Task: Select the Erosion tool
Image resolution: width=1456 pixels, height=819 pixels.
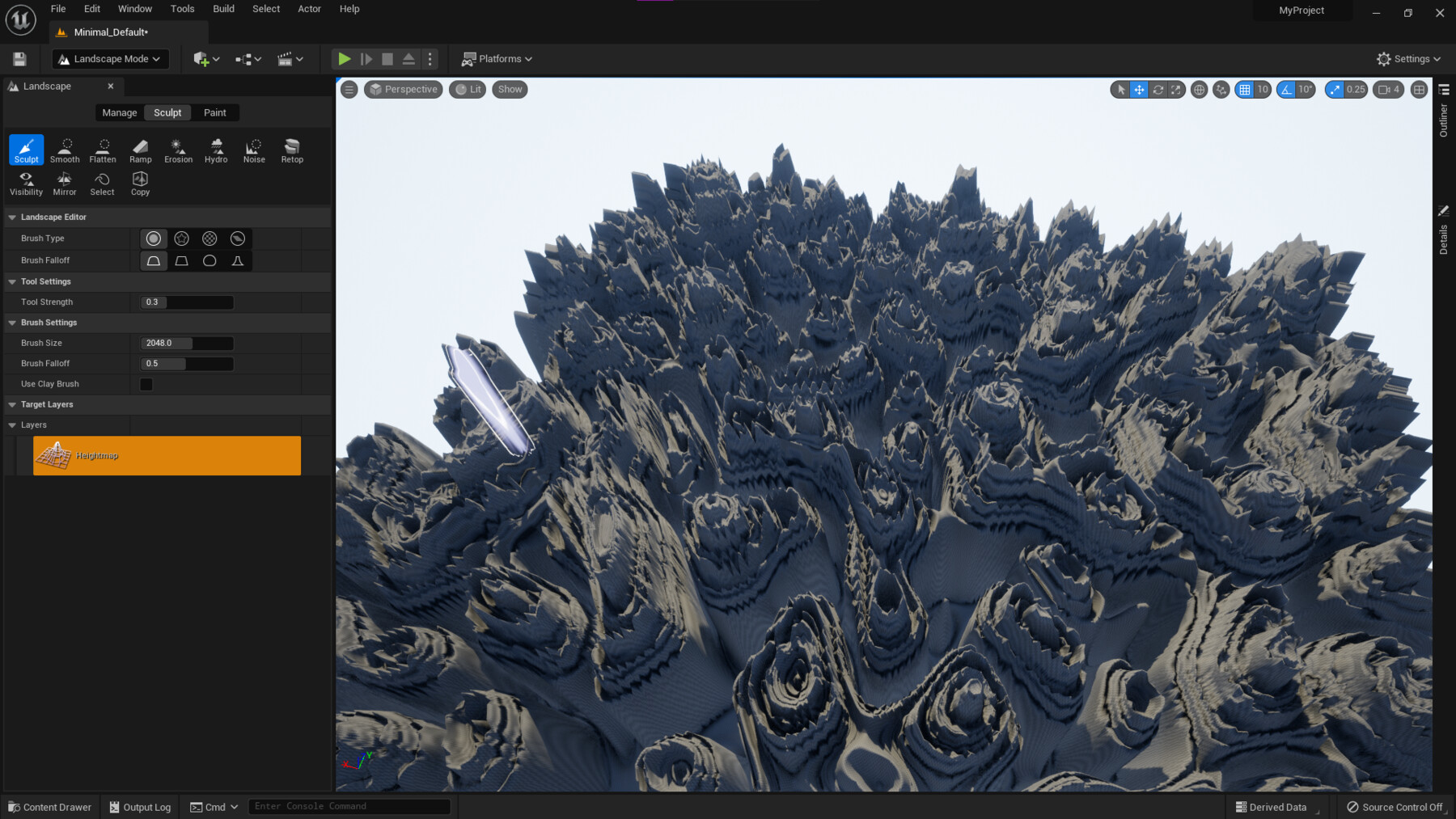Action: (178, 150)
